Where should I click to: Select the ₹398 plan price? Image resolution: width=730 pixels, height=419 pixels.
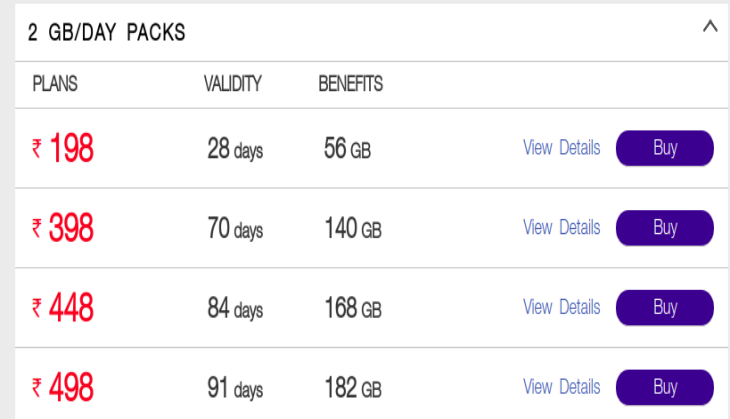[62, 228]
